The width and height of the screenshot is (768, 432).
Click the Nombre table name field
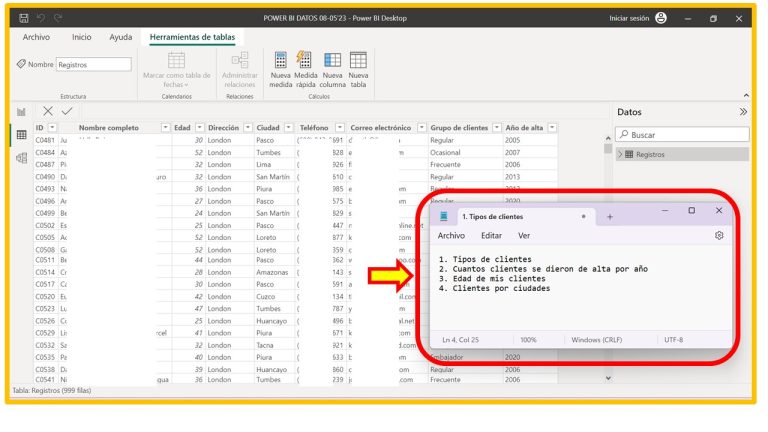pos(93,64)
